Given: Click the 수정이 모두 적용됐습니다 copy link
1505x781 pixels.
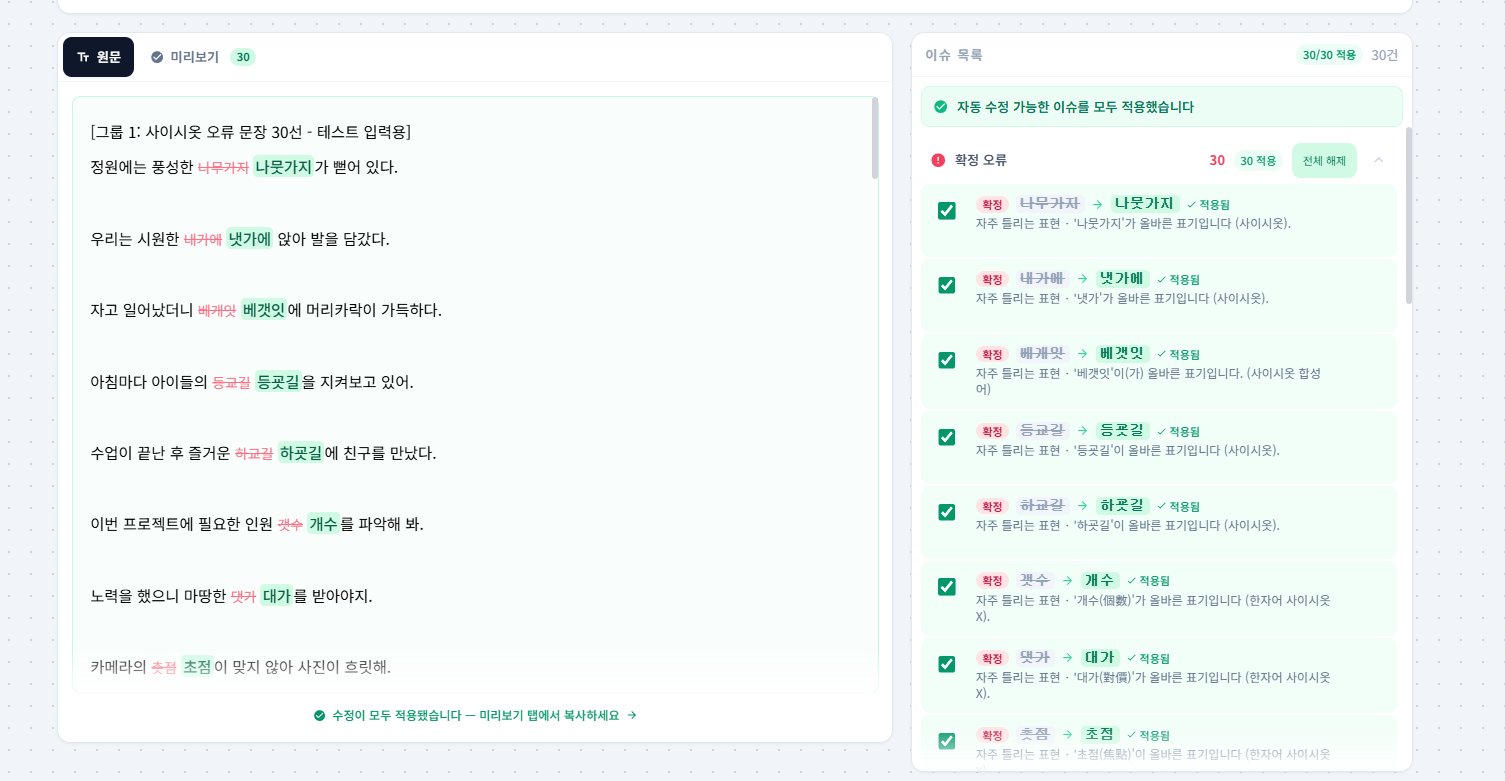Looking at the screenshot, I should [x=475, y=716].
